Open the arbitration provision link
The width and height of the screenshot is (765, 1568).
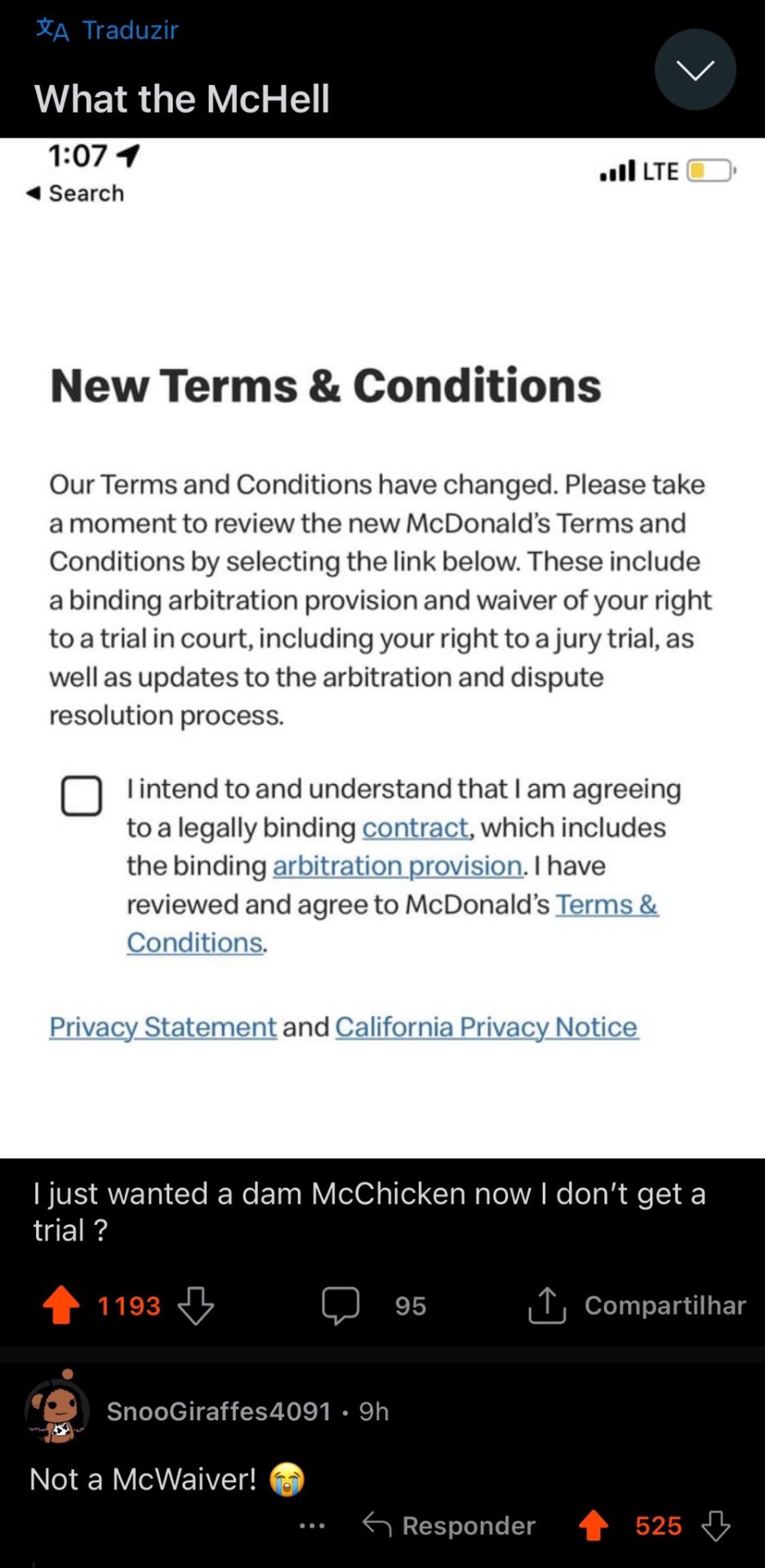[x=397, y=866]
